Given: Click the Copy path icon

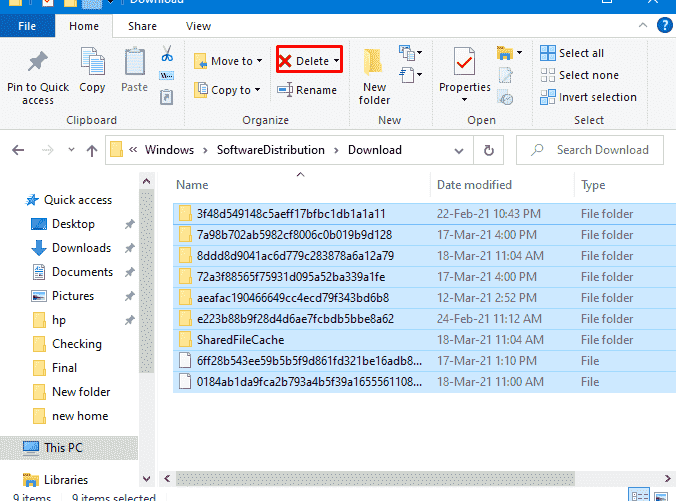Looking at the screenshot, I should click(x=167, y=76).
